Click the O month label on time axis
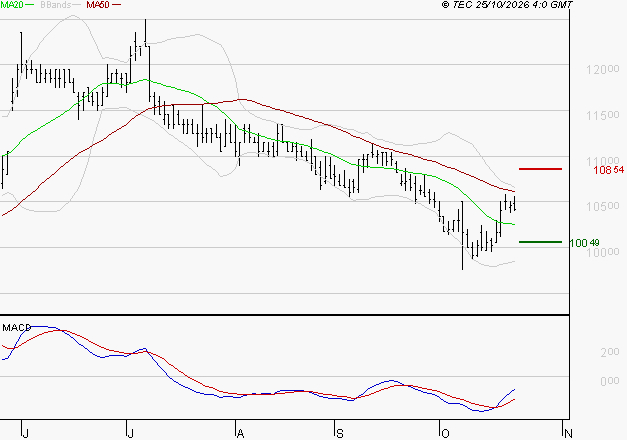This screenshot has width=627, height=440. click(x=445, y=433)
